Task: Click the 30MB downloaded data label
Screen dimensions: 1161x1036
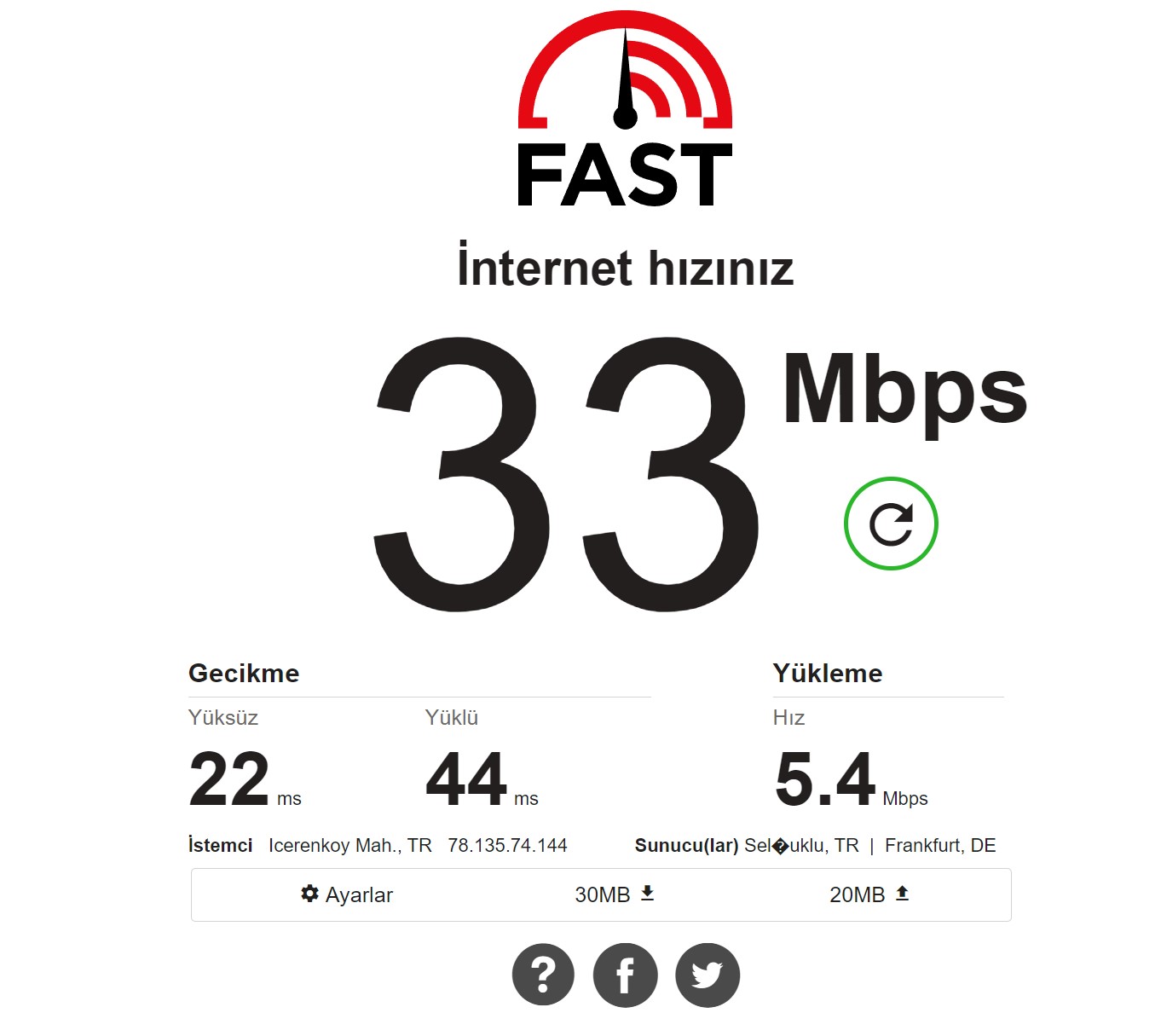Action: (602, 894)
